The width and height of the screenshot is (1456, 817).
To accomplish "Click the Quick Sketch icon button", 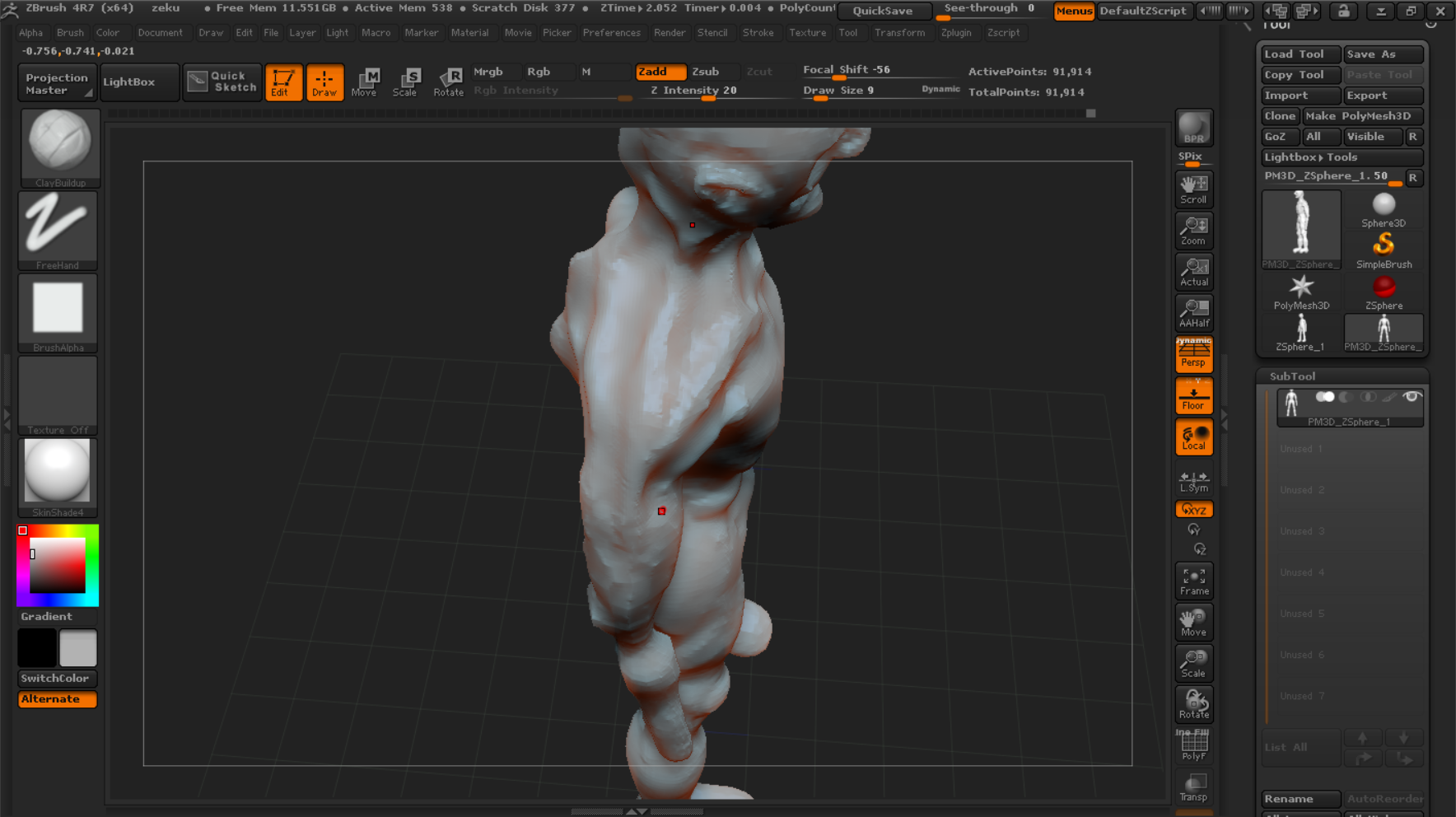I will coord(222,82).
